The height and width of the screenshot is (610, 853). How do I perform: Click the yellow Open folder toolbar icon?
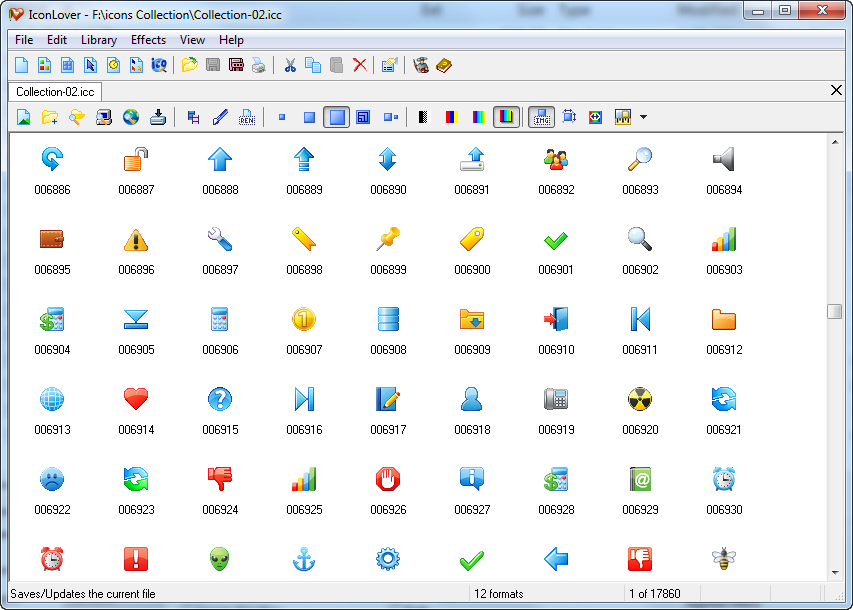point(189,65)
